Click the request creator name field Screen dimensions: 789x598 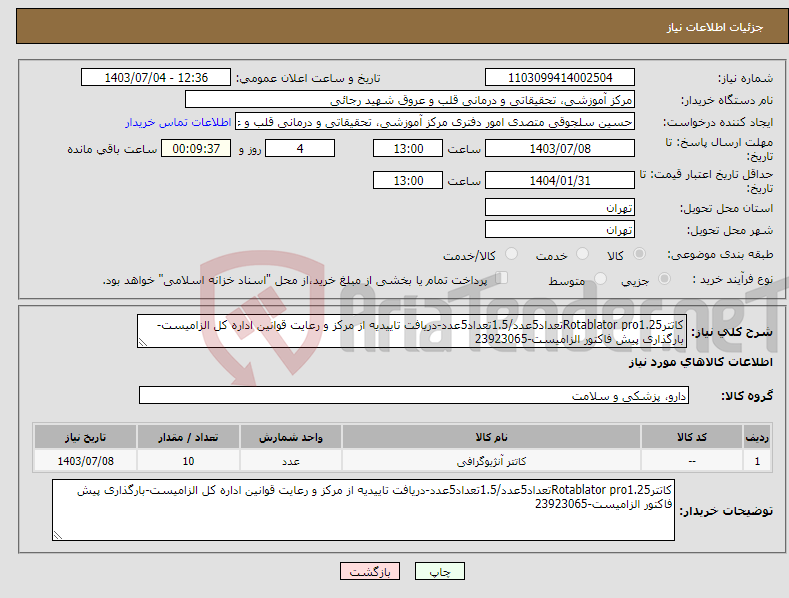point(435,121)
